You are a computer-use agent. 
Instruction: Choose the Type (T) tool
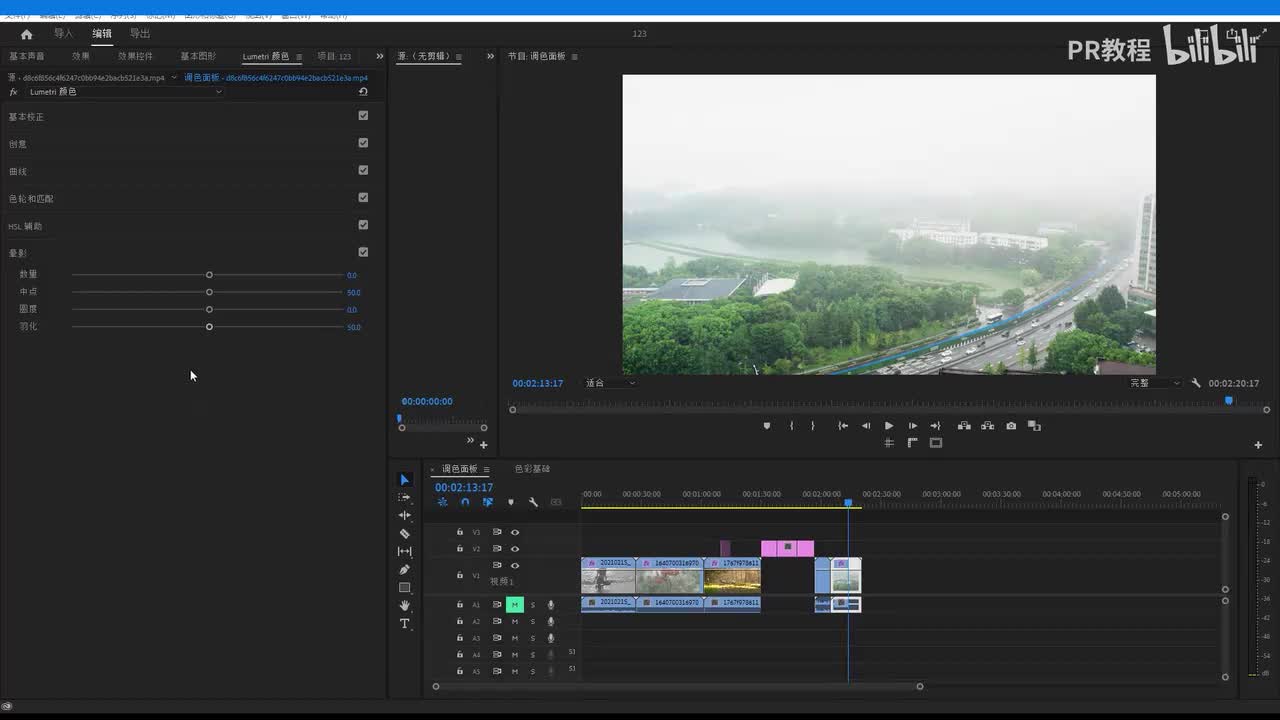click(404, 624)
